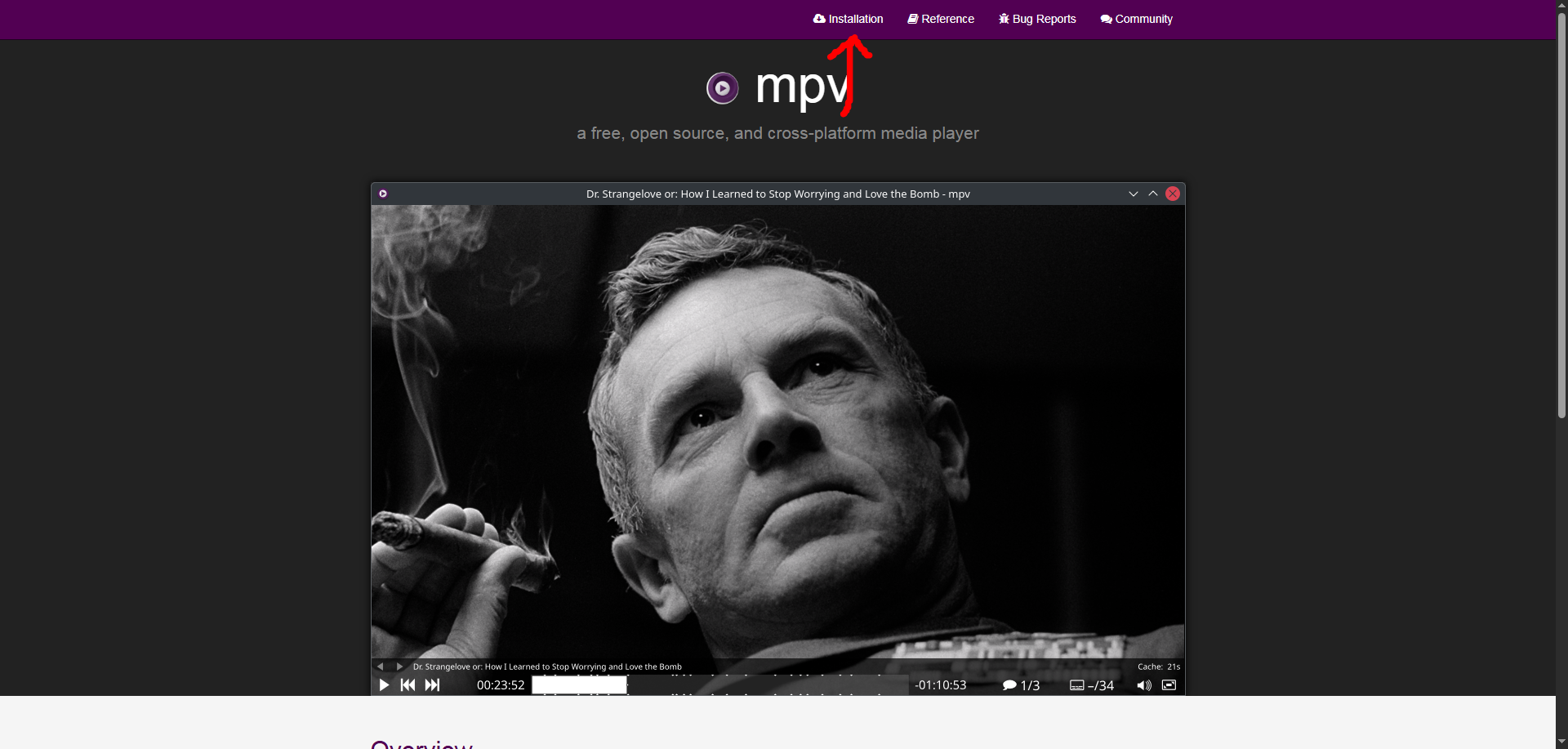Click the play button in player
The width and height of the screenshot is (1568, 749).
(x=384, y=685)
